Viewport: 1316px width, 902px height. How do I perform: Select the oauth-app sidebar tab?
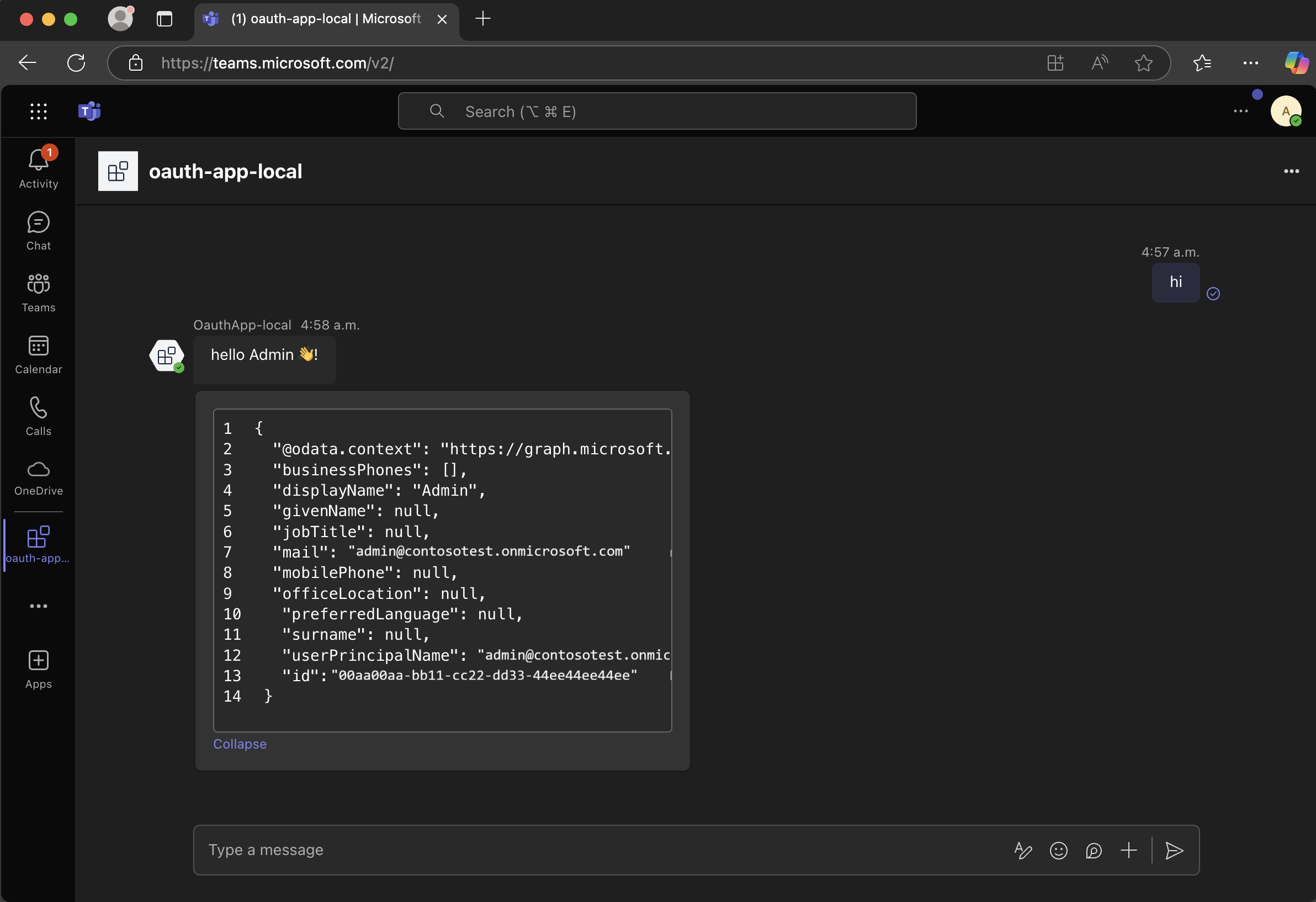[38, 544]
